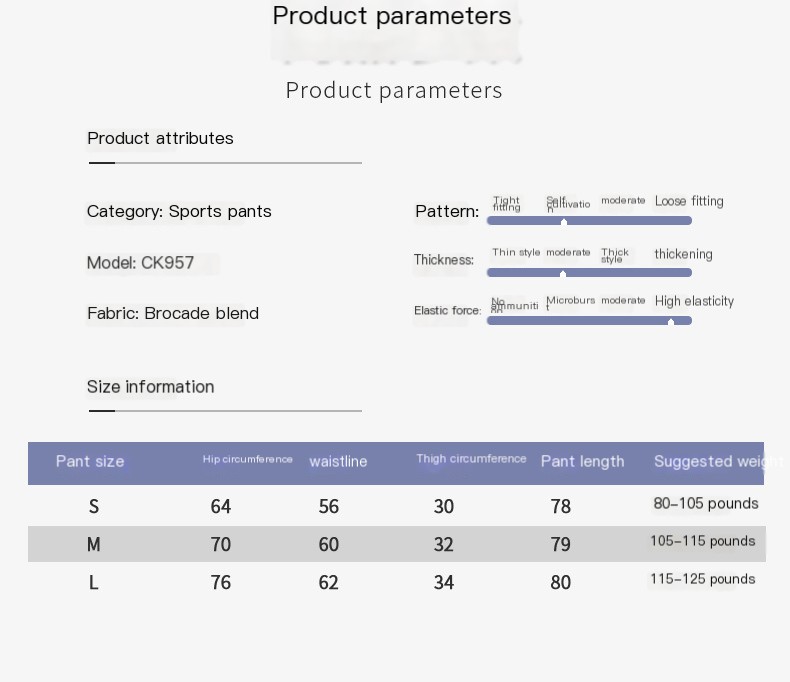Select the size L row label
Image resolution: width=790 pixels, height=682 pixels.
[x=94, y=583]
